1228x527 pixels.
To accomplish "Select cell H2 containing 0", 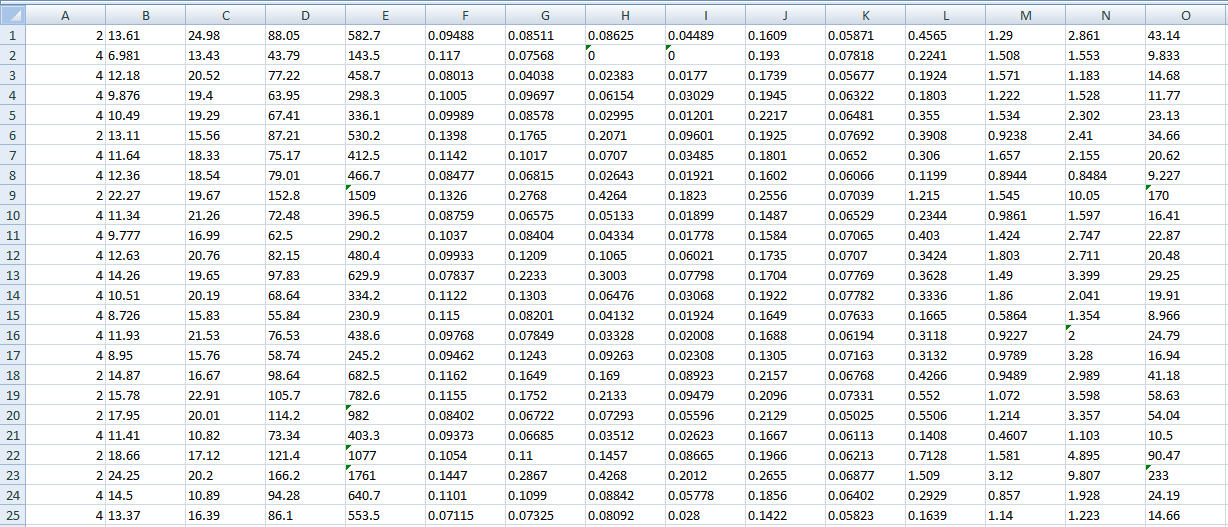I will point(625,55).
